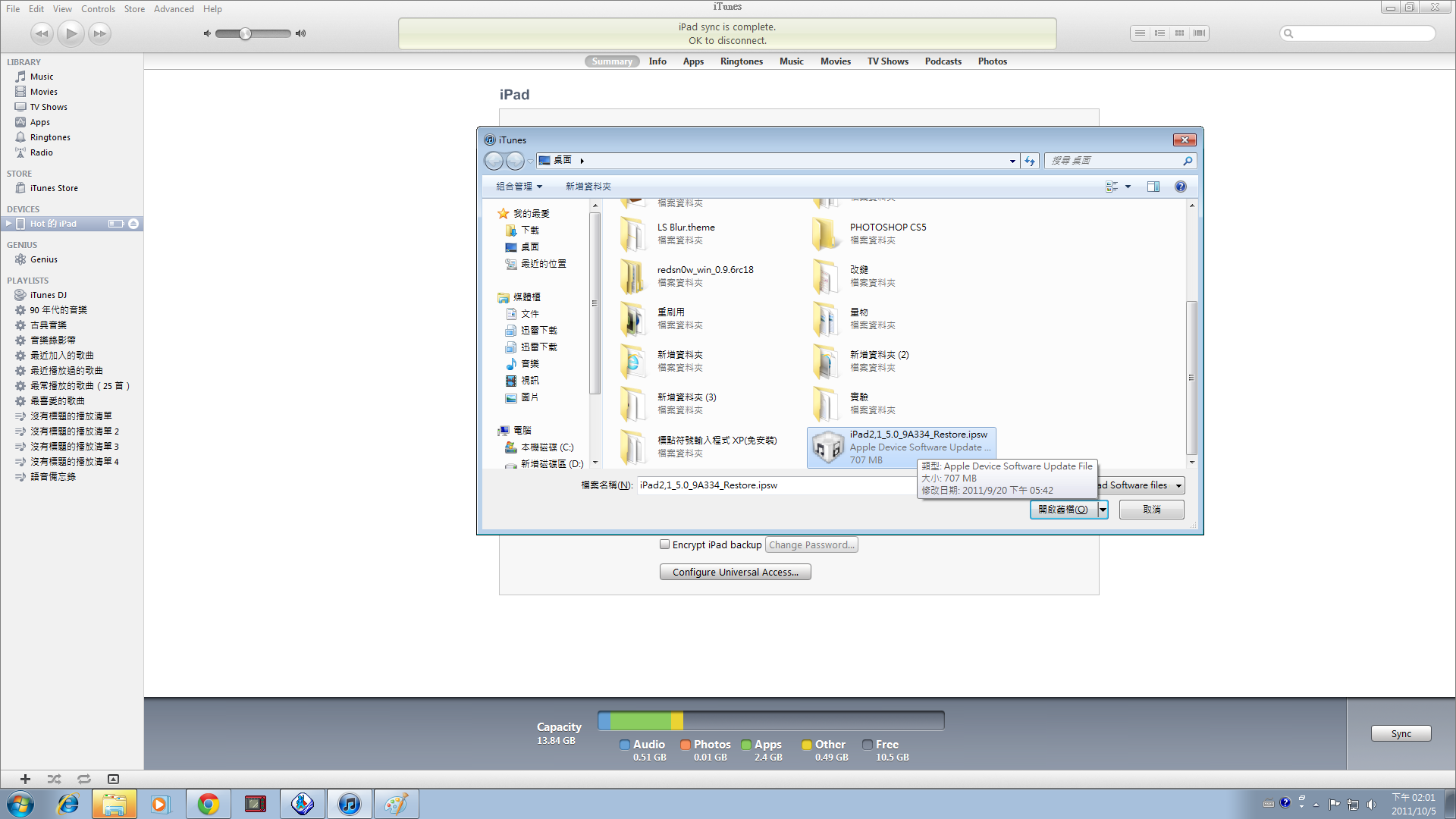Switch to the Apps tab
The height and width of the screenshot is (819, 1456).
click(693, 61)
